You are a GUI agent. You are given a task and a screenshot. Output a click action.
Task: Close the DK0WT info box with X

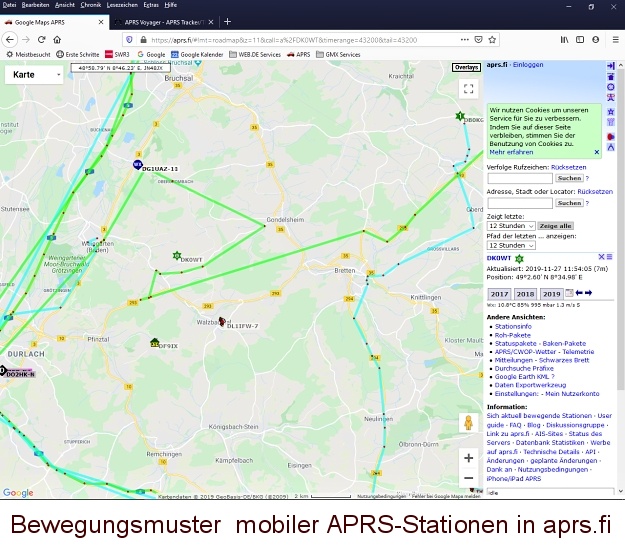pos(601,257)
